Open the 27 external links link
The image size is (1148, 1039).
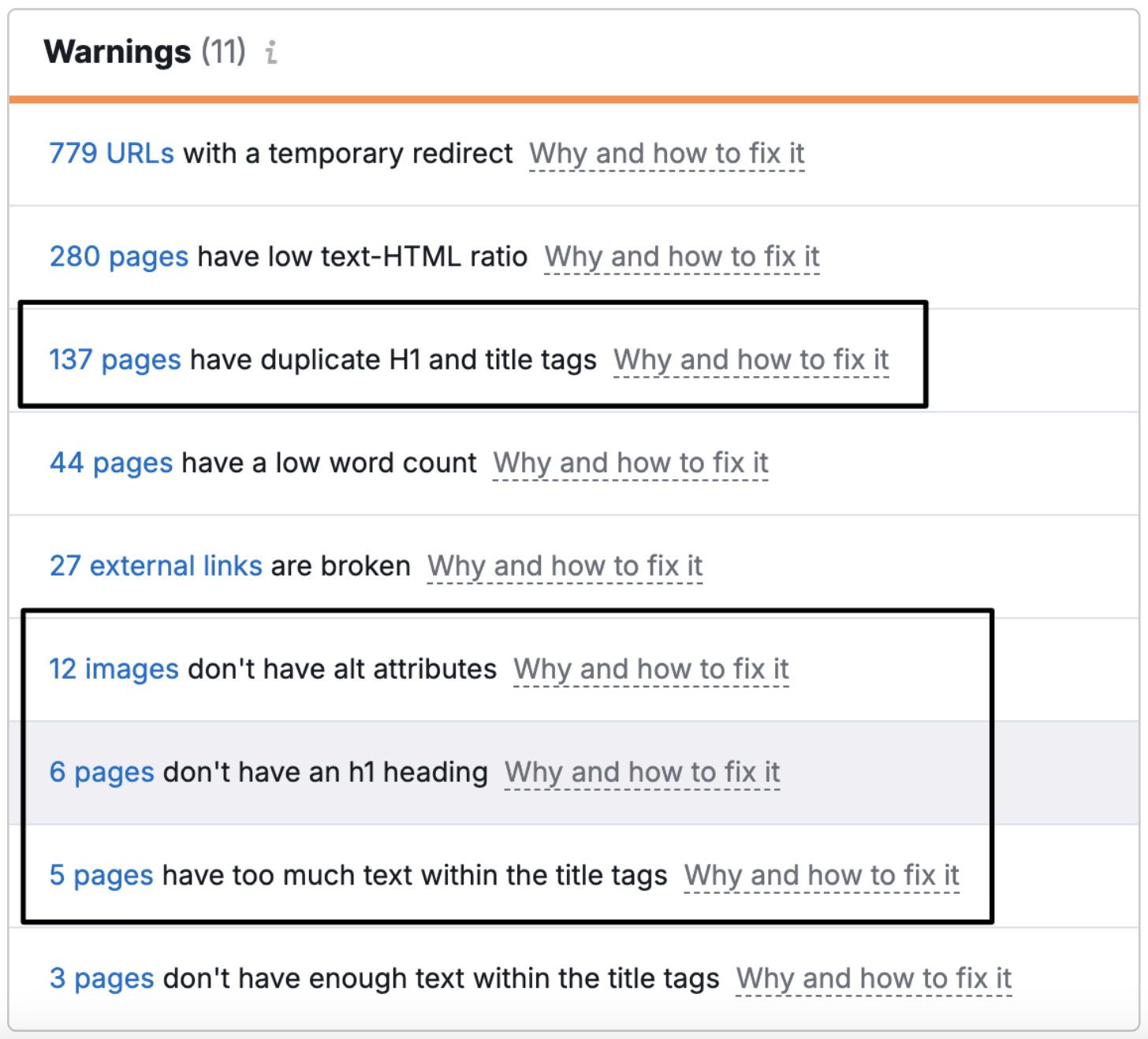coord(155,566)
